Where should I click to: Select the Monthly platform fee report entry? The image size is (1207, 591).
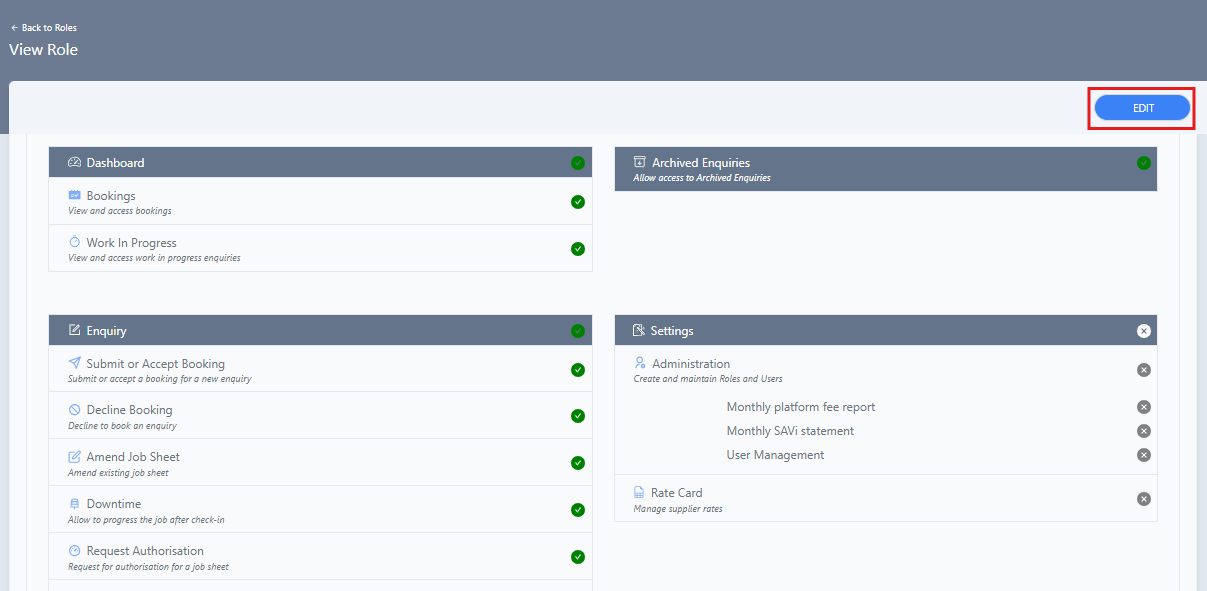(x=800, y=406)
